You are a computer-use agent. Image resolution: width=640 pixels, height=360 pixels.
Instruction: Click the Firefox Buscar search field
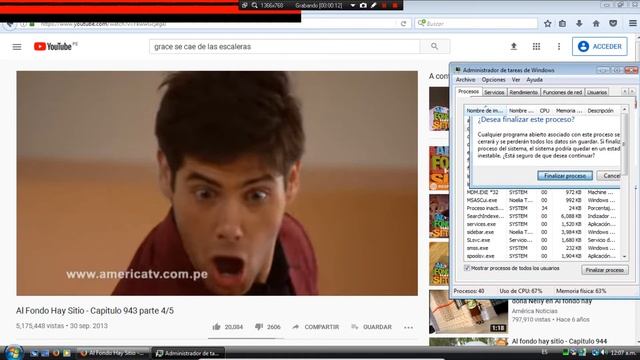point(476,24)
